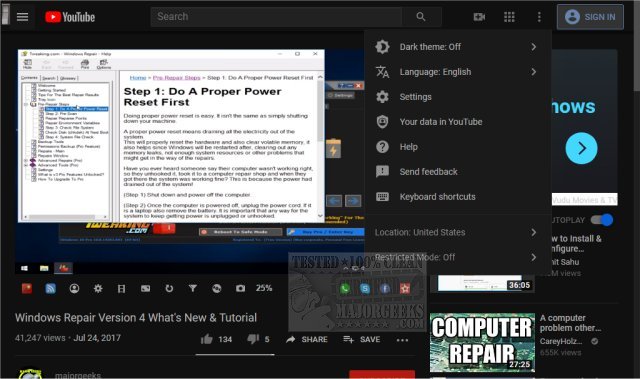
Task: Expand the Dark theme: Off submenu
Action: 456,47
